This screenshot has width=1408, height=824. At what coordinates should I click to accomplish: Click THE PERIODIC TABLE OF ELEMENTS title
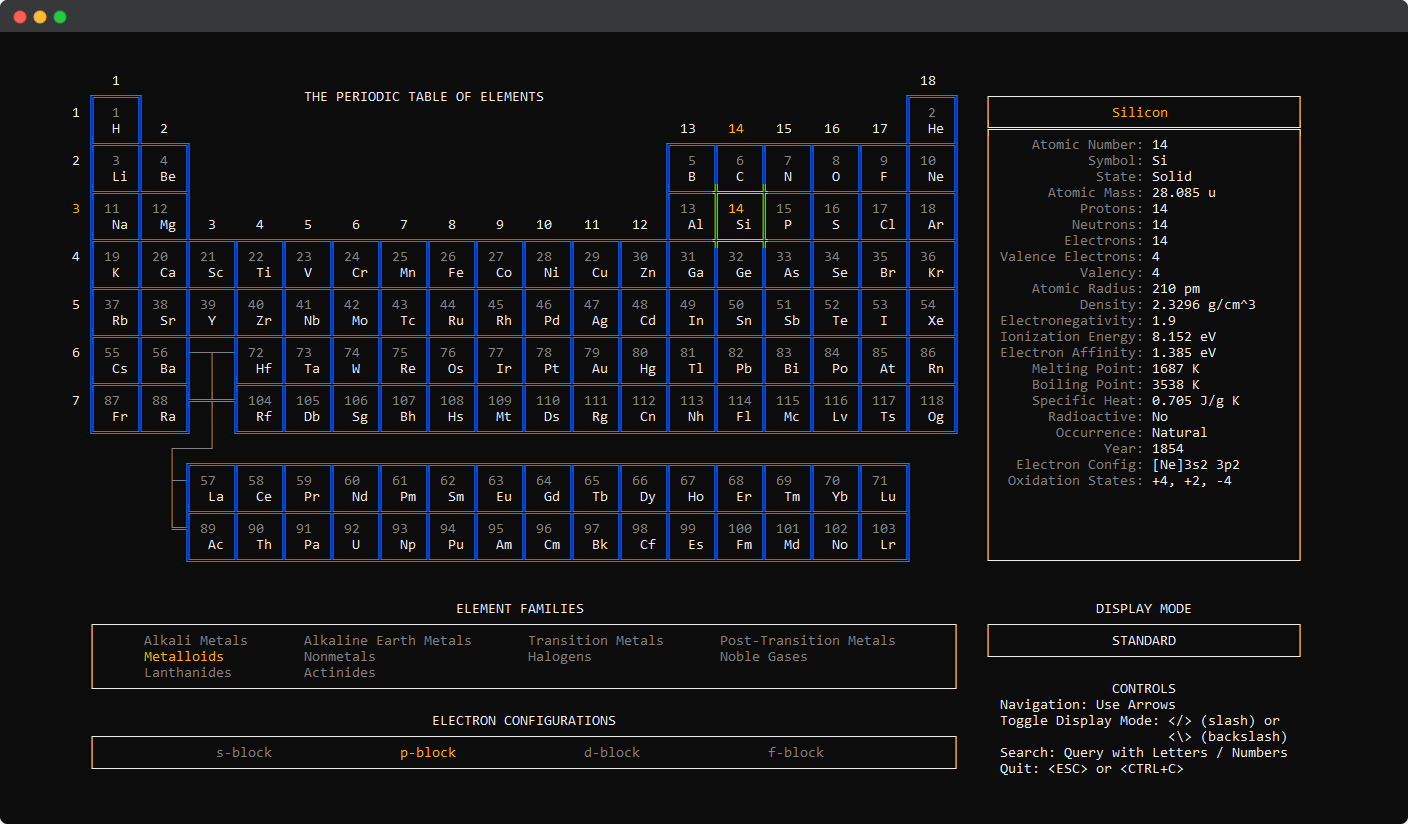pos(424,97)
